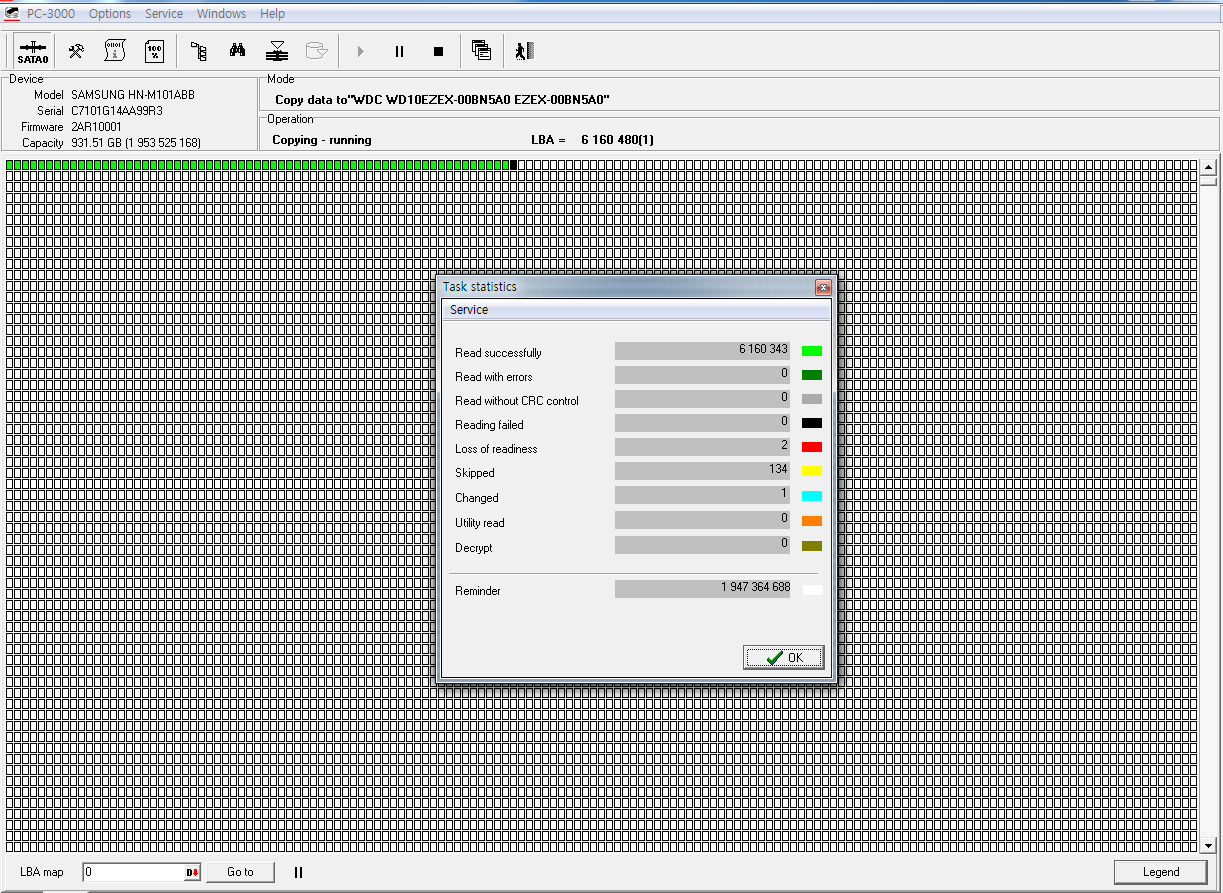Open the Legend button

1161,872
